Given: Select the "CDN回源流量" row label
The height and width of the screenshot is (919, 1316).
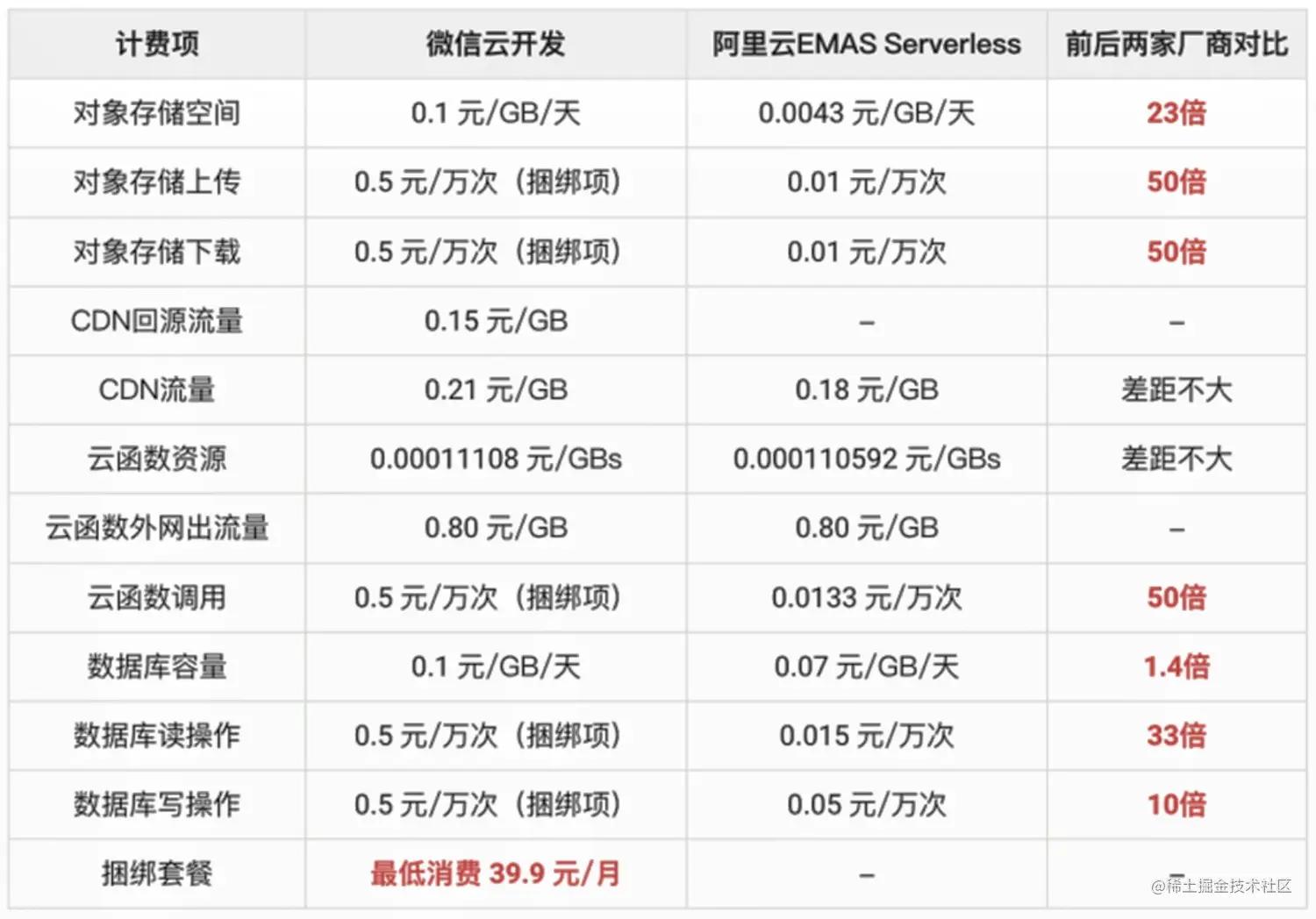Looking at the screenshot, I should 157,321.
